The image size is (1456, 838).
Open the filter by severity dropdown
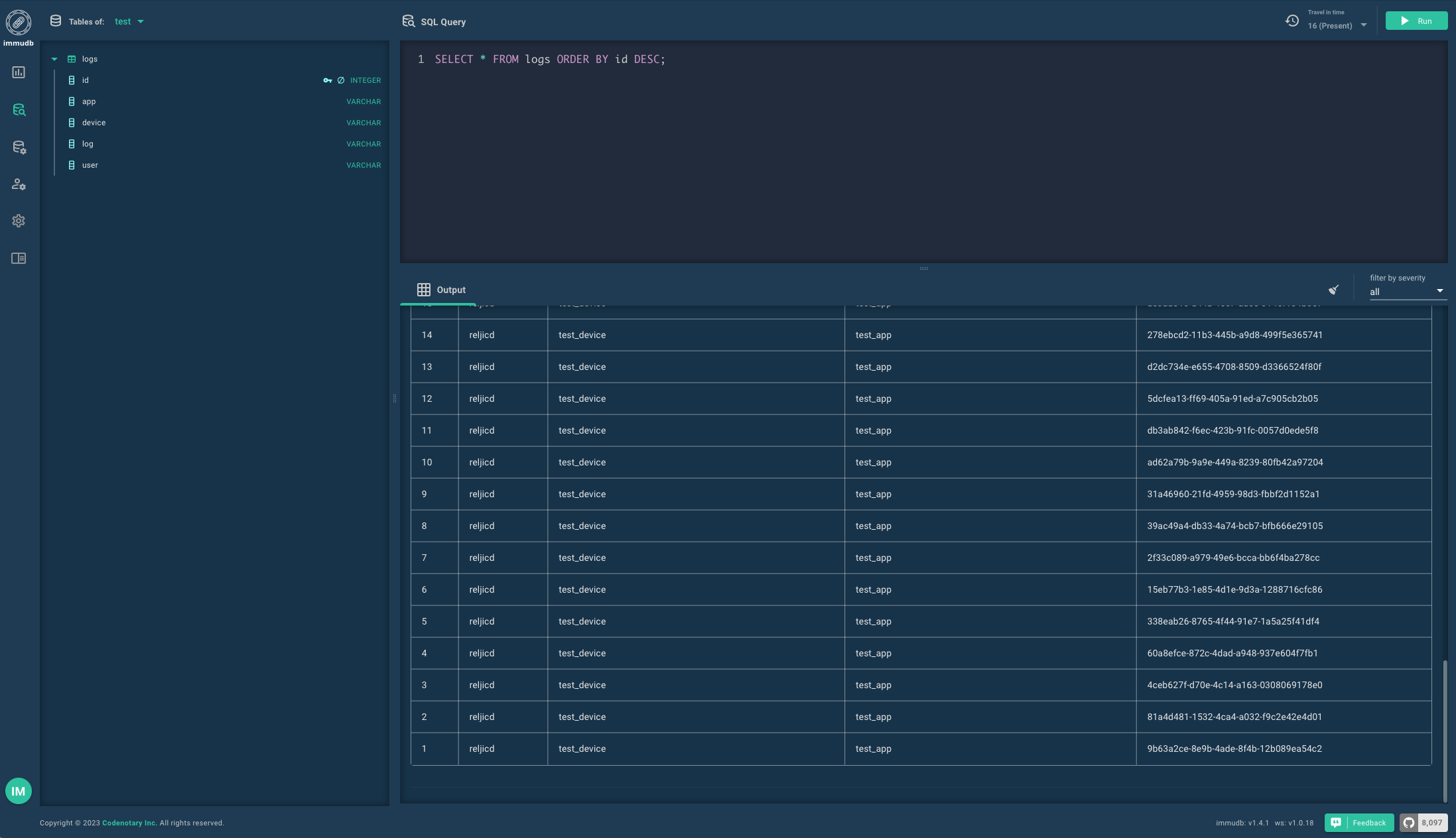1407,292
